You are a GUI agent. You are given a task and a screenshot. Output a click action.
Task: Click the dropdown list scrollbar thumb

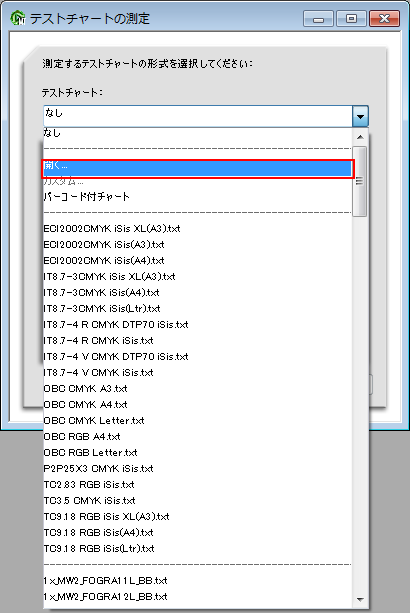coord(360,181)
